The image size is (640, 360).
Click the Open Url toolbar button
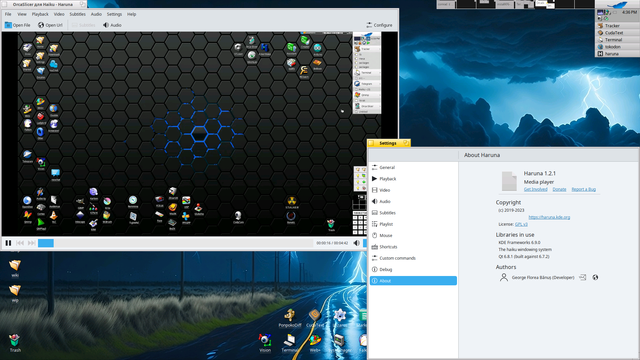[50, 25]
